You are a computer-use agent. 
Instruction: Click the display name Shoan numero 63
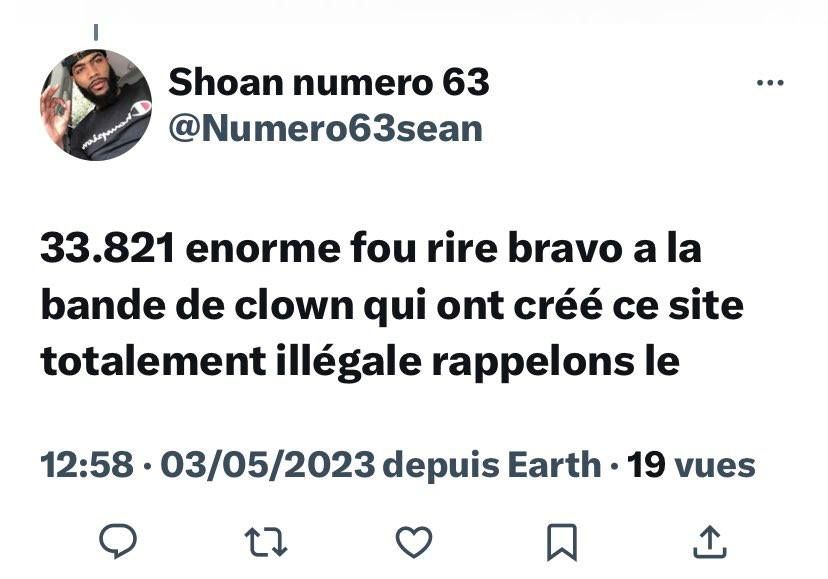click(328, 82)
